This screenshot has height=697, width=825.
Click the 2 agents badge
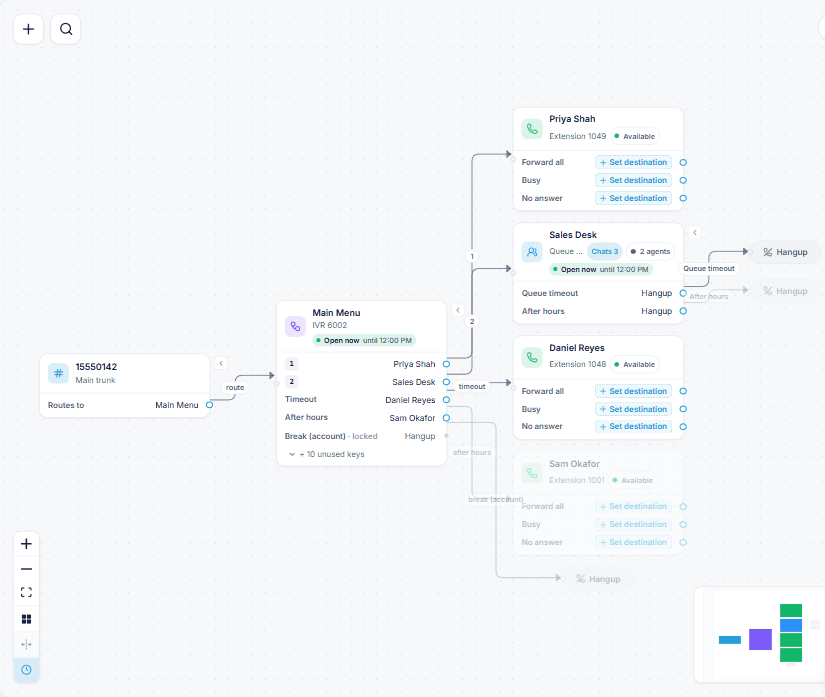pos(650,251)
